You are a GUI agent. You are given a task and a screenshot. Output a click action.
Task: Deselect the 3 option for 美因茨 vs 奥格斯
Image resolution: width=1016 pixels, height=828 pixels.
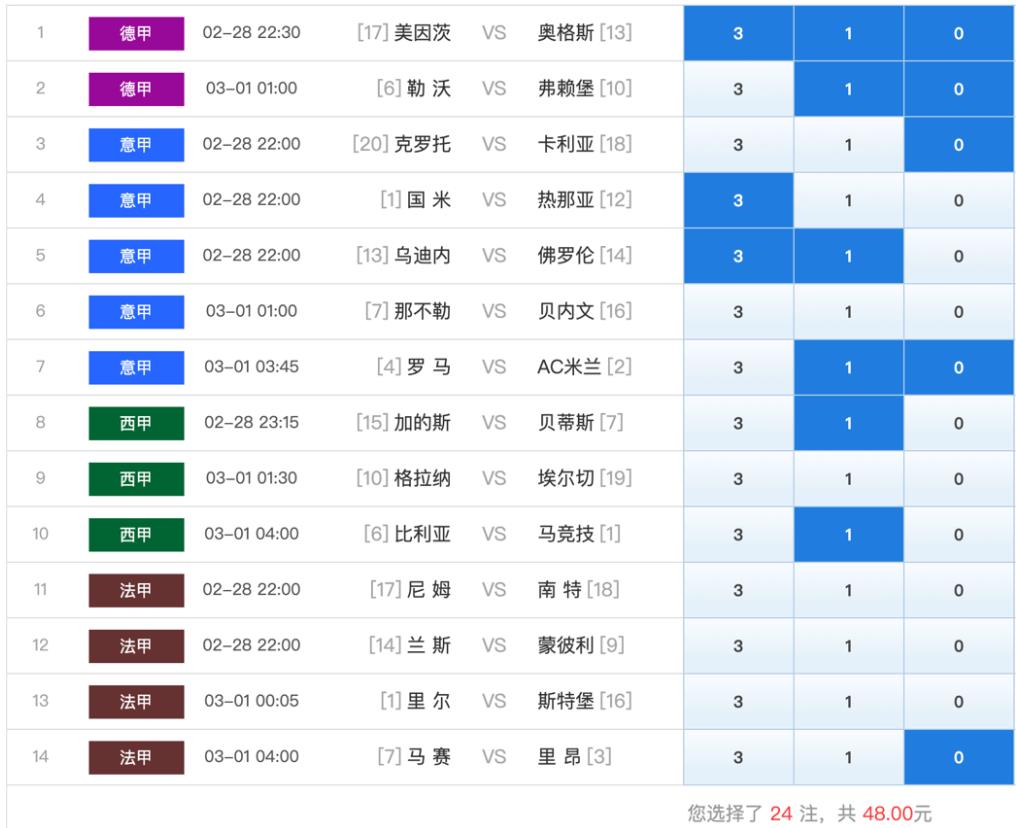pyautogui.click(x=738, y=33)
